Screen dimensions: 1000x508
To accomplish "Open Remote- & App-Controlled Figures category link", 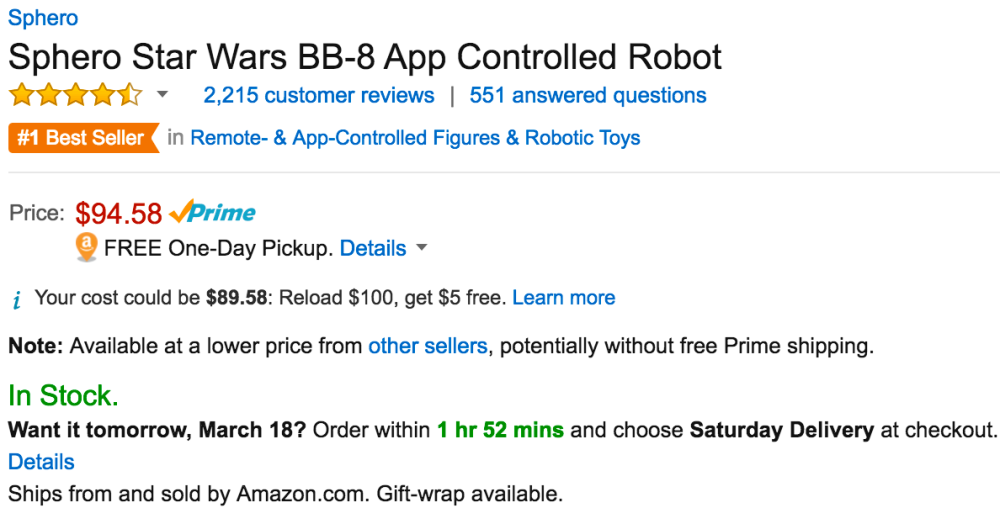I will 415,138.
